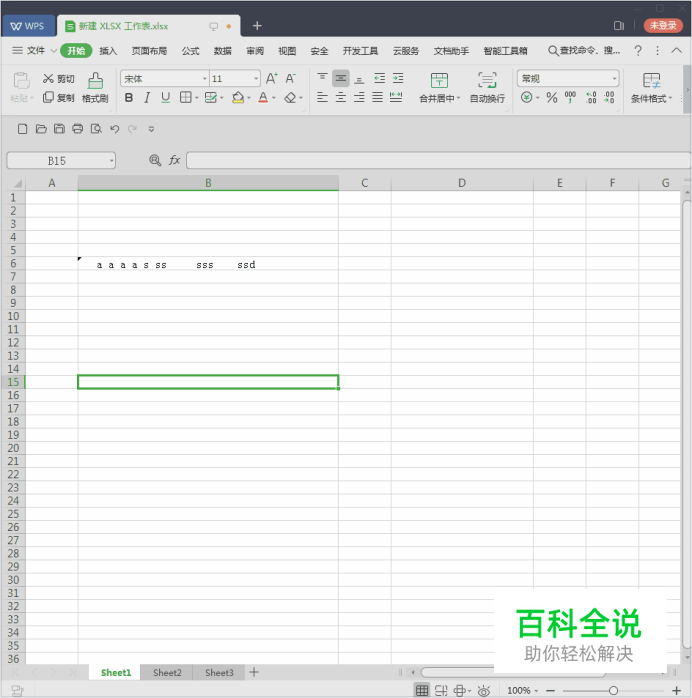Click print icon in quick toolbar
The image size is (692, 698).
point(77,129)
